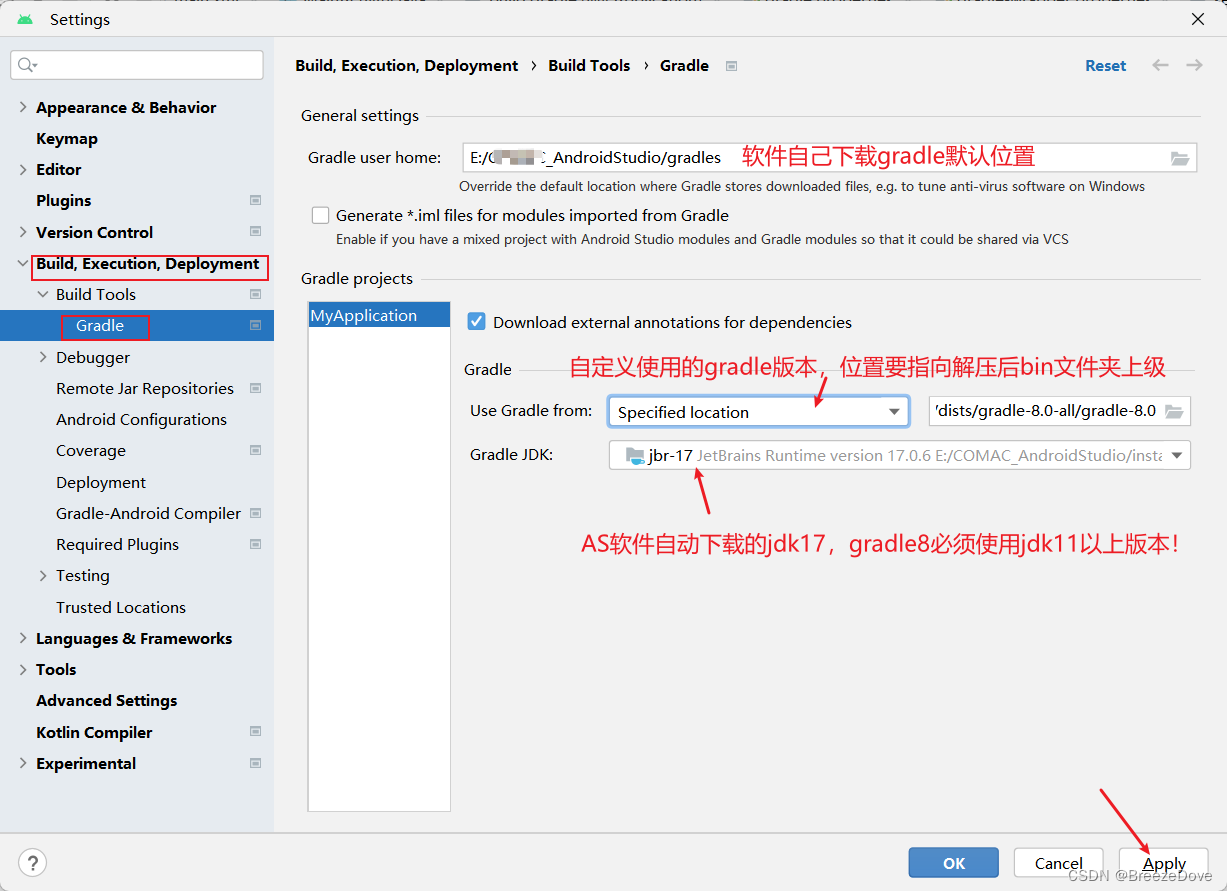This screenshot has height=891, width=1227.
Task: Click project icon beside Gradle tree row
Action: pos(255,326)
